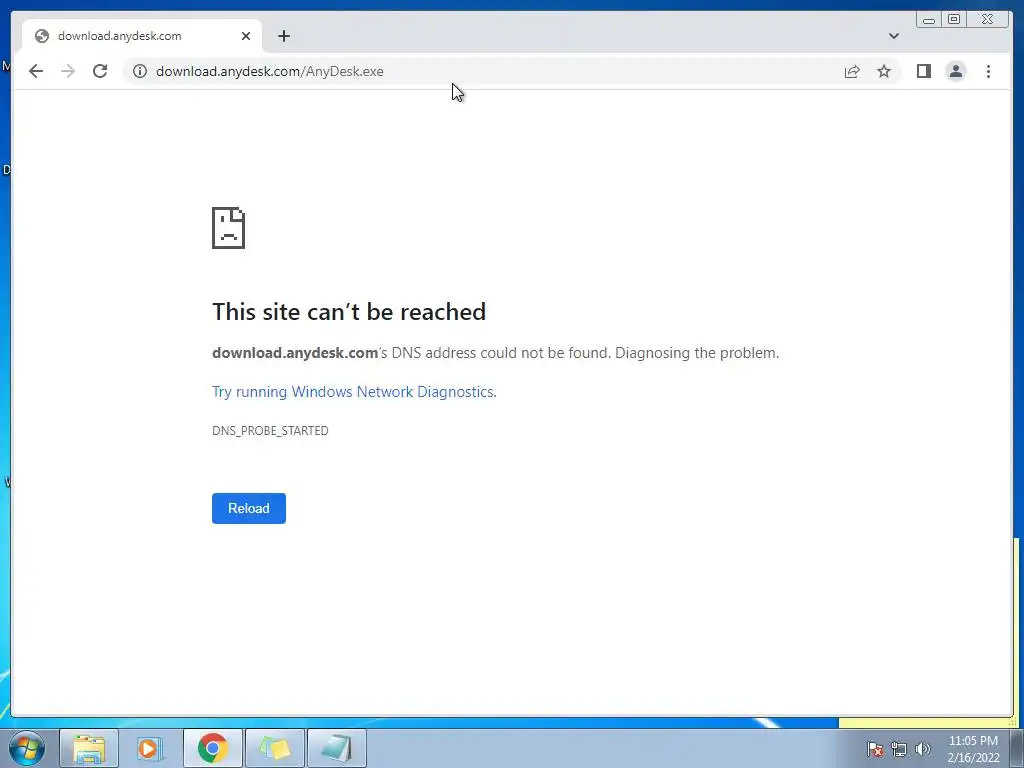Open the network status tray icon
The image size is (1024, 768).
coord(899,749)
